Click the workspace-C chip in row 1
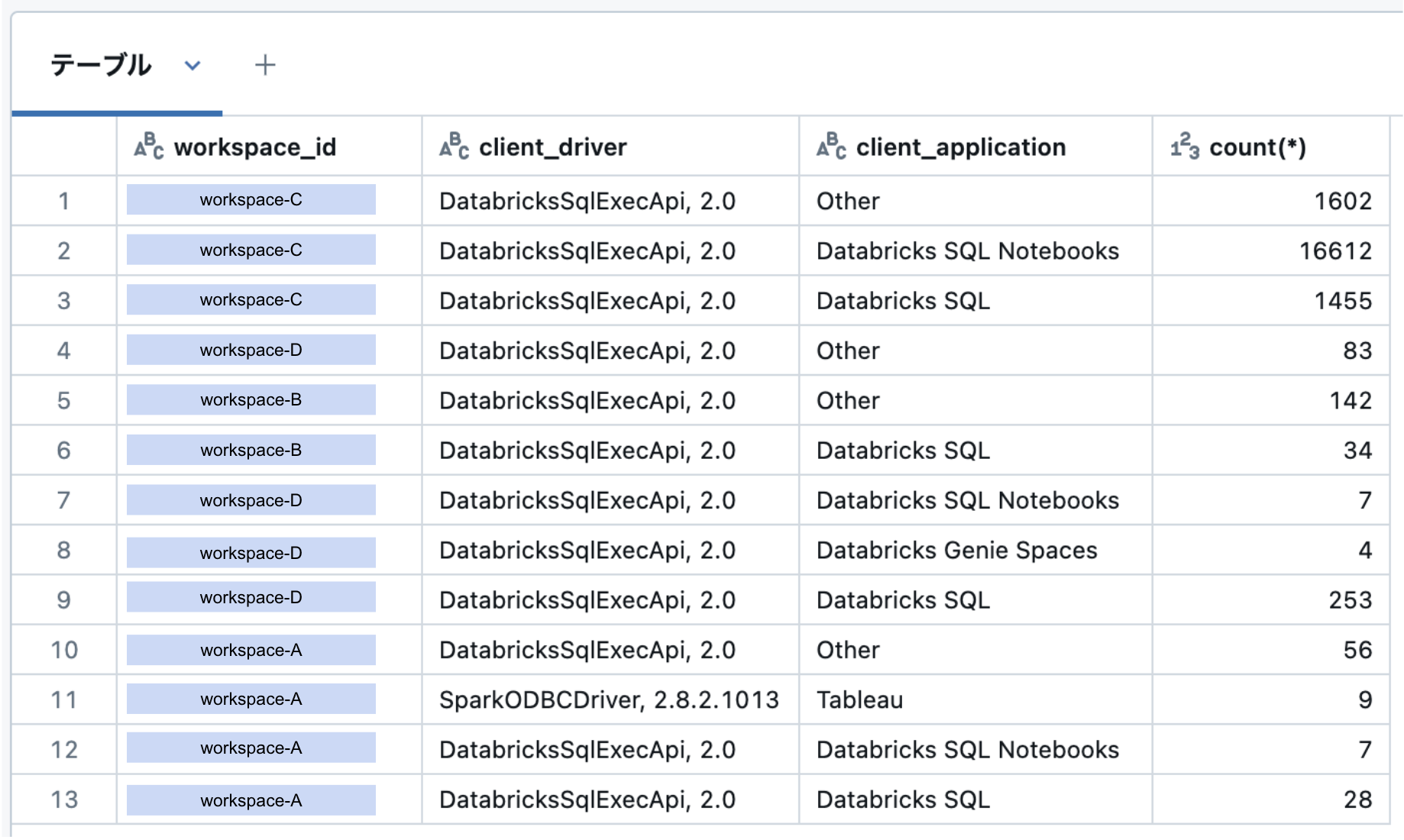This screenshot has height=840, width=1404. [x=250, y=200]
